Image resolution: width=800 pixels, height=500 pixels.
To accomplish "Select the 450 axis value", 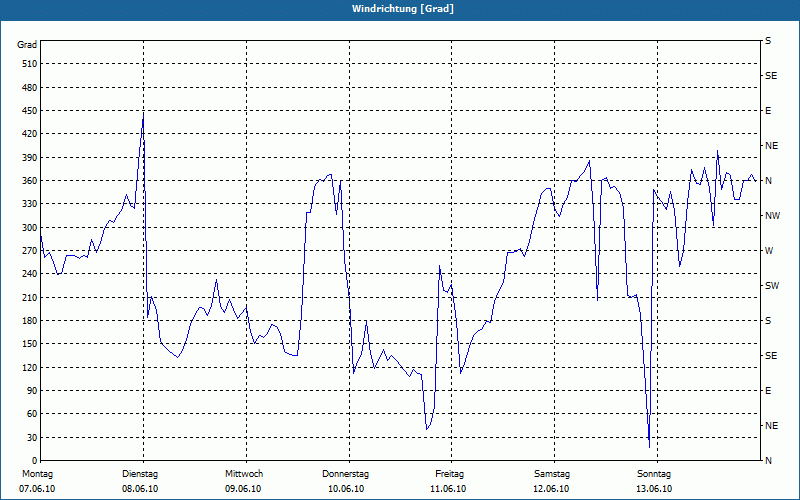I will tap(29, 111).
